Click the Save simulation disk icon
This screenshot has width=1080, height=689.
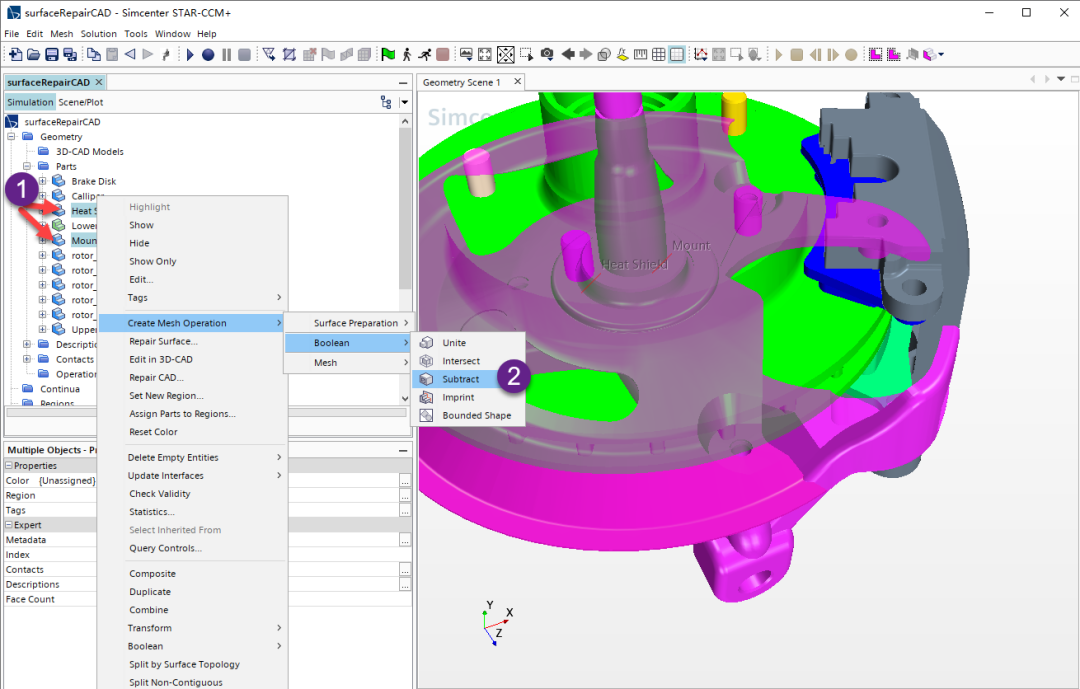pos(52,54)
